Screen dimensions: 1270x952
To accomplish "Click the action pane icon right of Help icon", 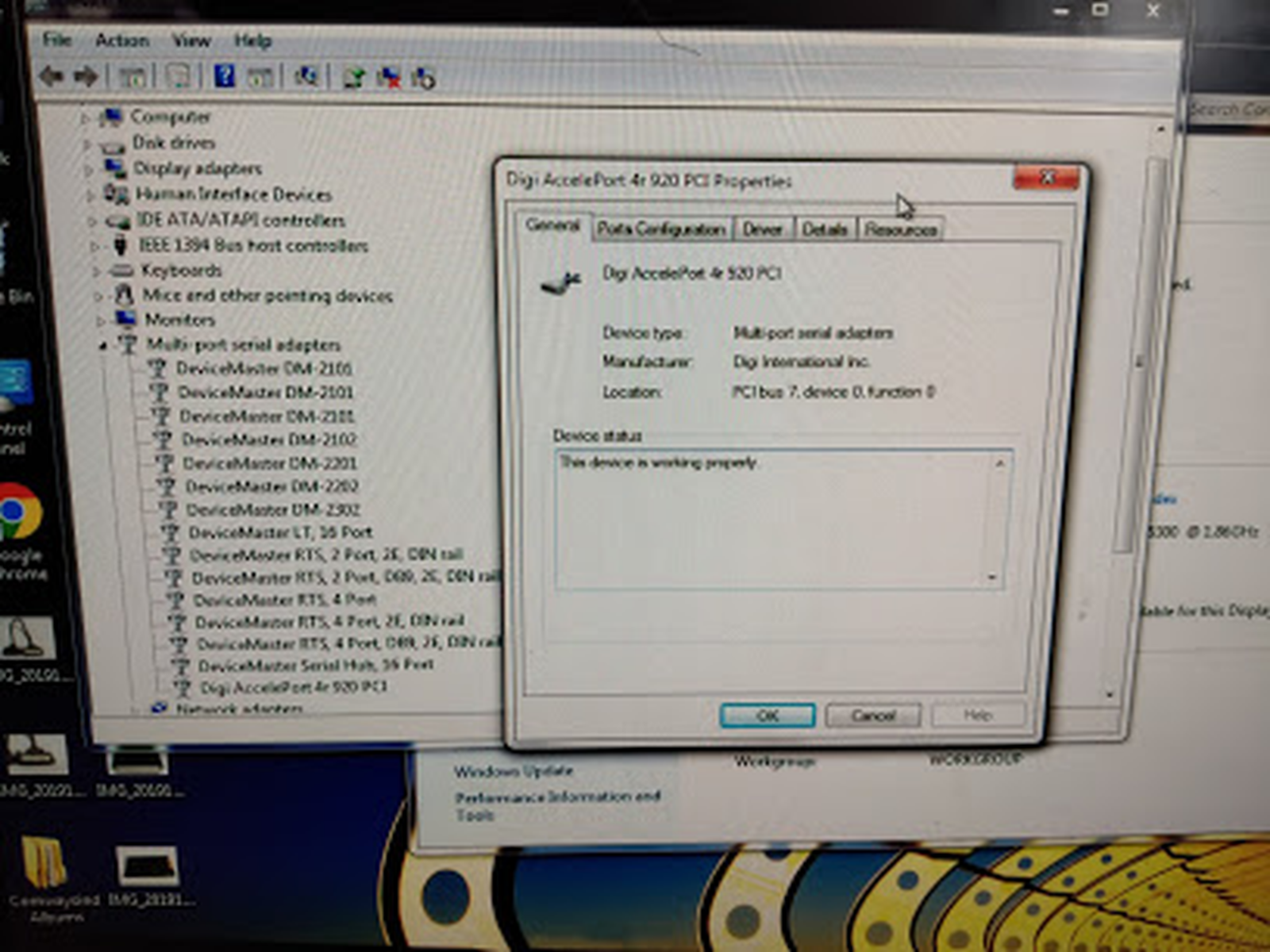I will (x=260, y=77).
